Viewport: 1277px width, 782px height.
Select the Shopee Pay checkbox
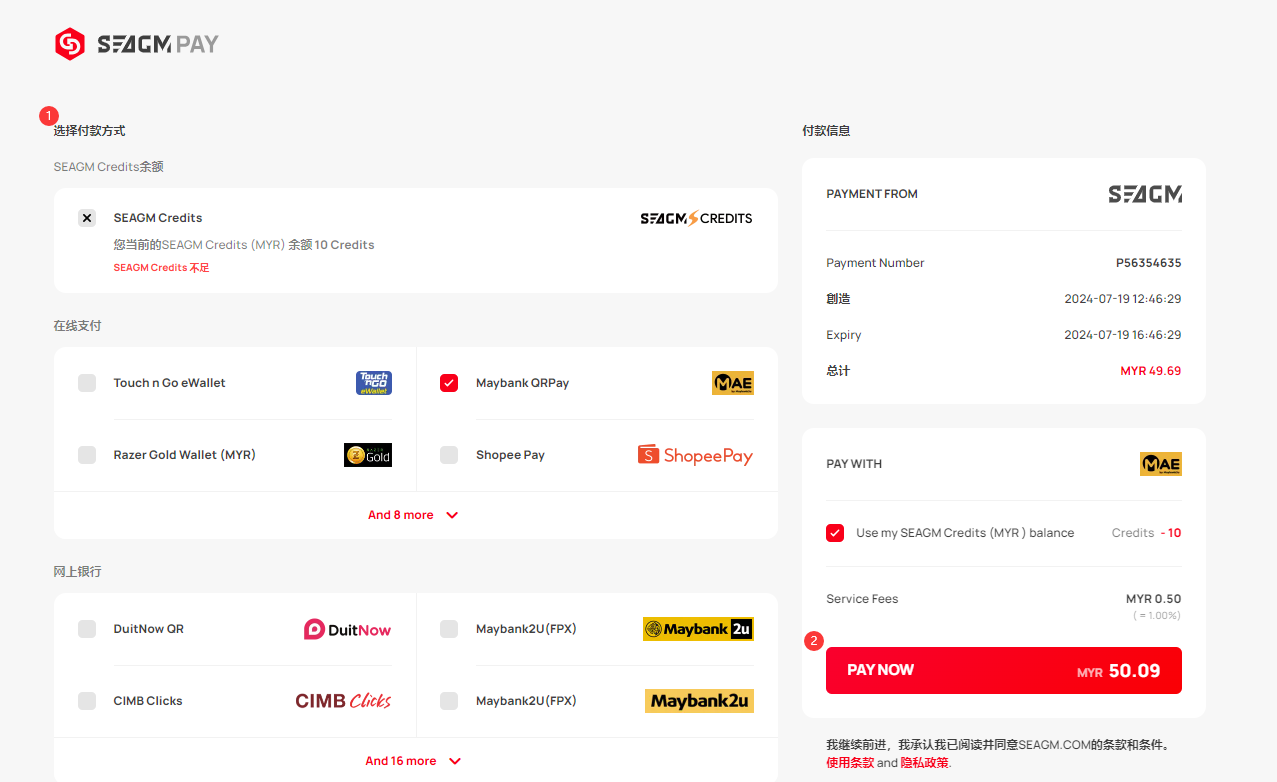click(449, 455)
